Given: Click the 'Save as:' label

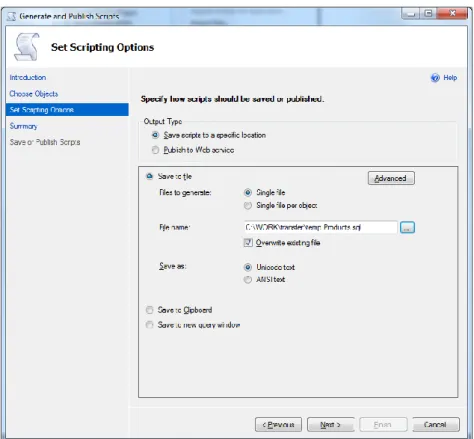Looking at the screenshot, I should (172, 266).
